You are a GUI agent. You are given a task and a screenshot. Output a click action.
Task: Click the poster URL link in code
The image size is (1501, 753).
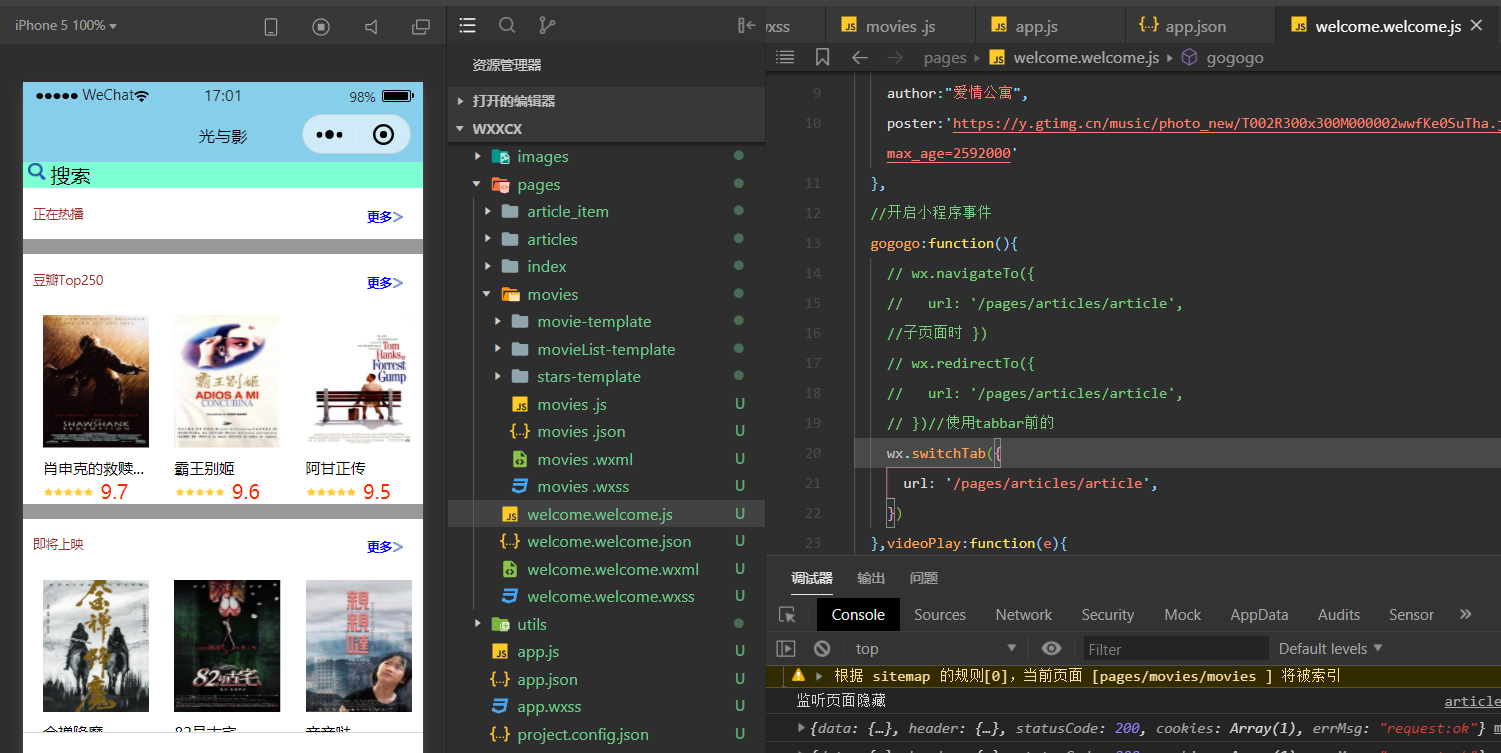1226,124
